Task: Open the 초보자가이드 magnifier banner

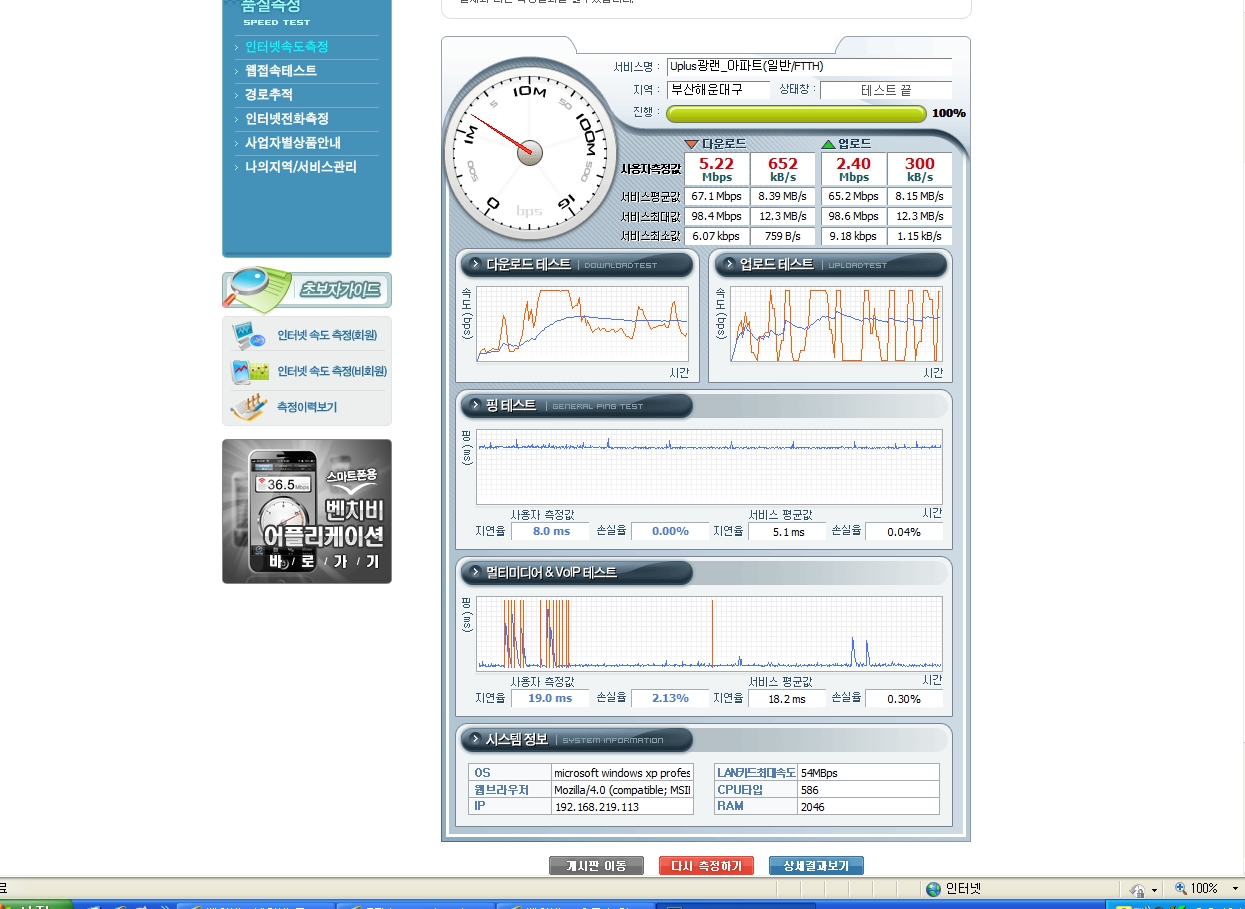Action: point(307,290)
